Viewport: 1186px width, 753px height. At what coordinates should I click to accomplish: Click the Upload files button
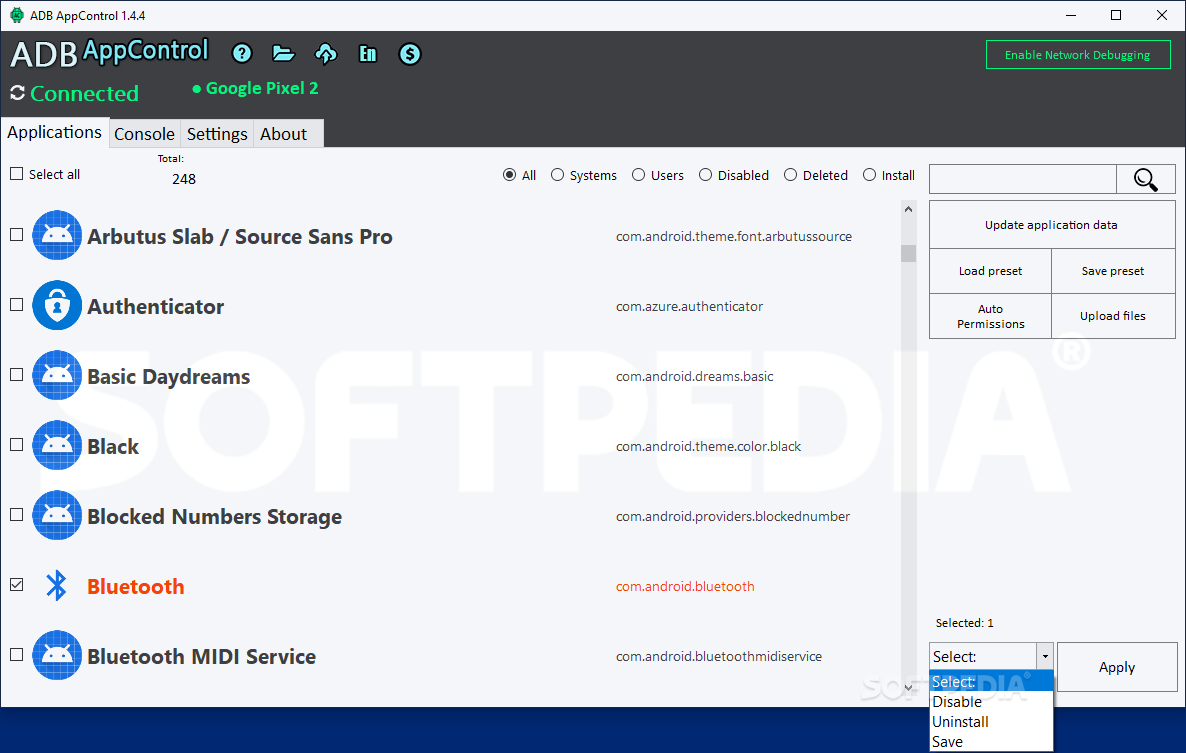point(1113,316)
